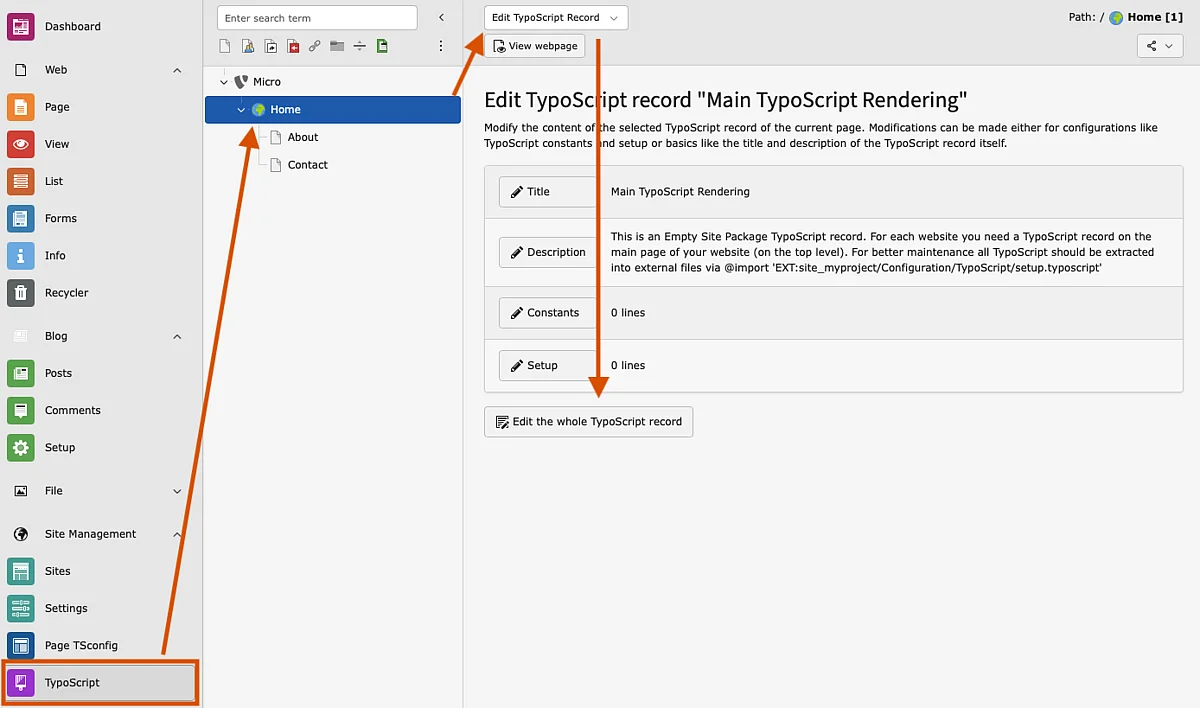Click Edit the whole TypoScript record

pos(588,422)
